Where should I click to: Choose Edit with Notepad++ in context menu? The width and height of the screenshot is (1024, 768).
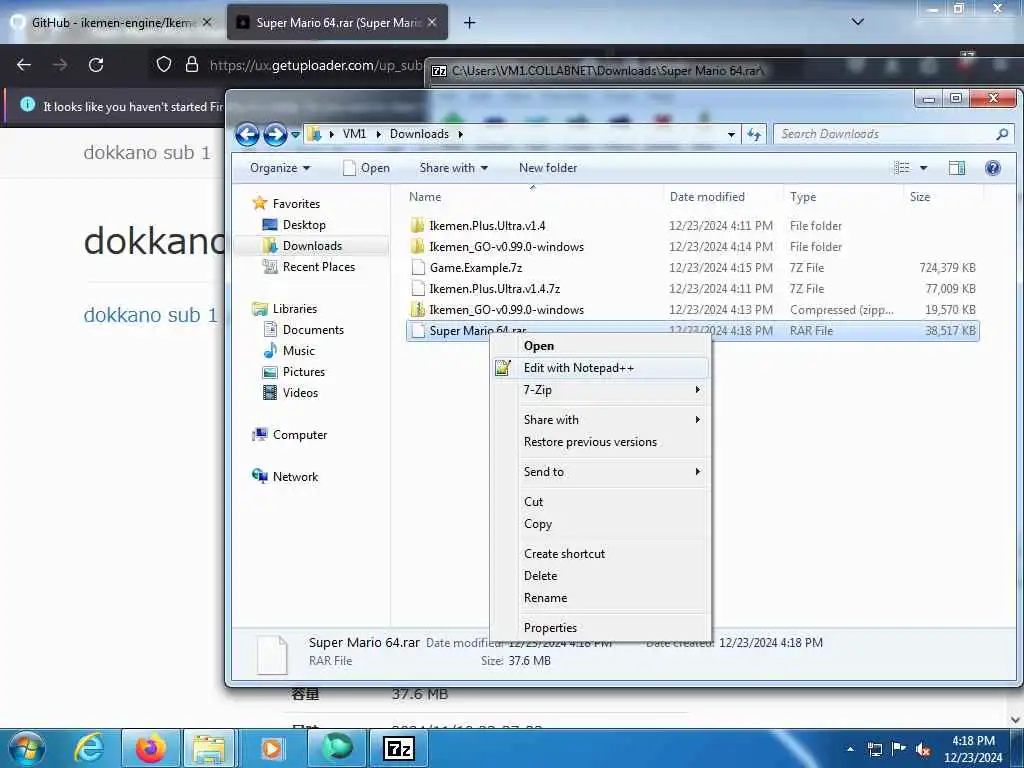pos(600,368)
